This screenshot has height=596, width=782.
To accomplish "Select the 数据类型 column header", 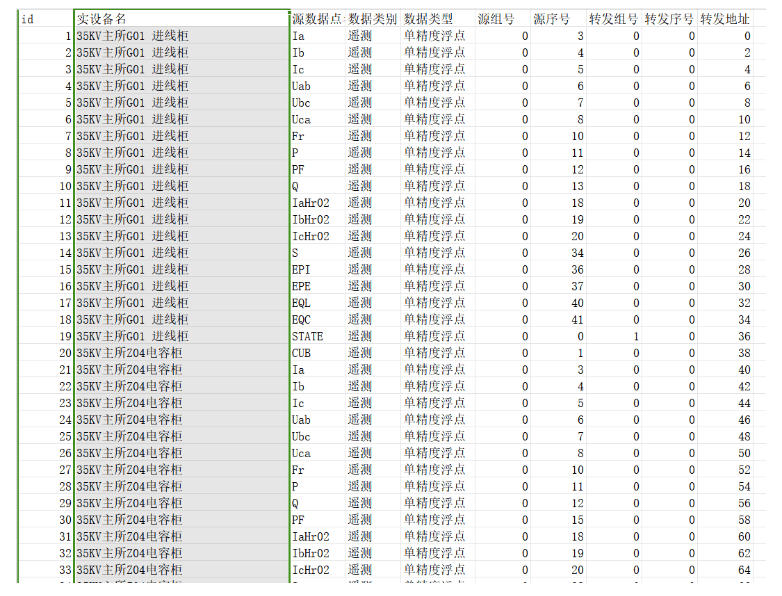I will (429, 19).
